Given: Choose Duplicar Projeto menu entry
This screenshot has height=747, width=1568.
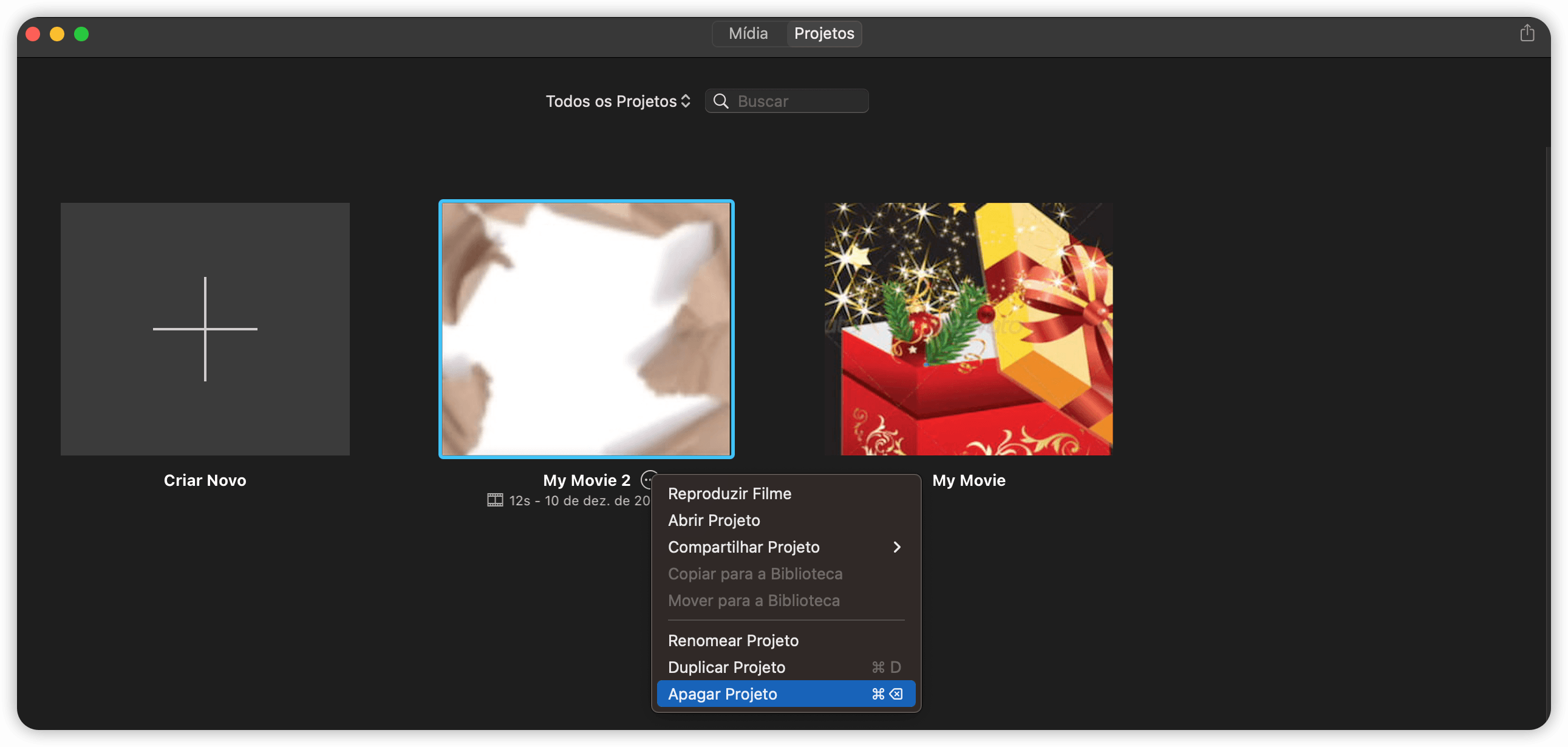Looking at the screenshot, I should click(785, 667).
